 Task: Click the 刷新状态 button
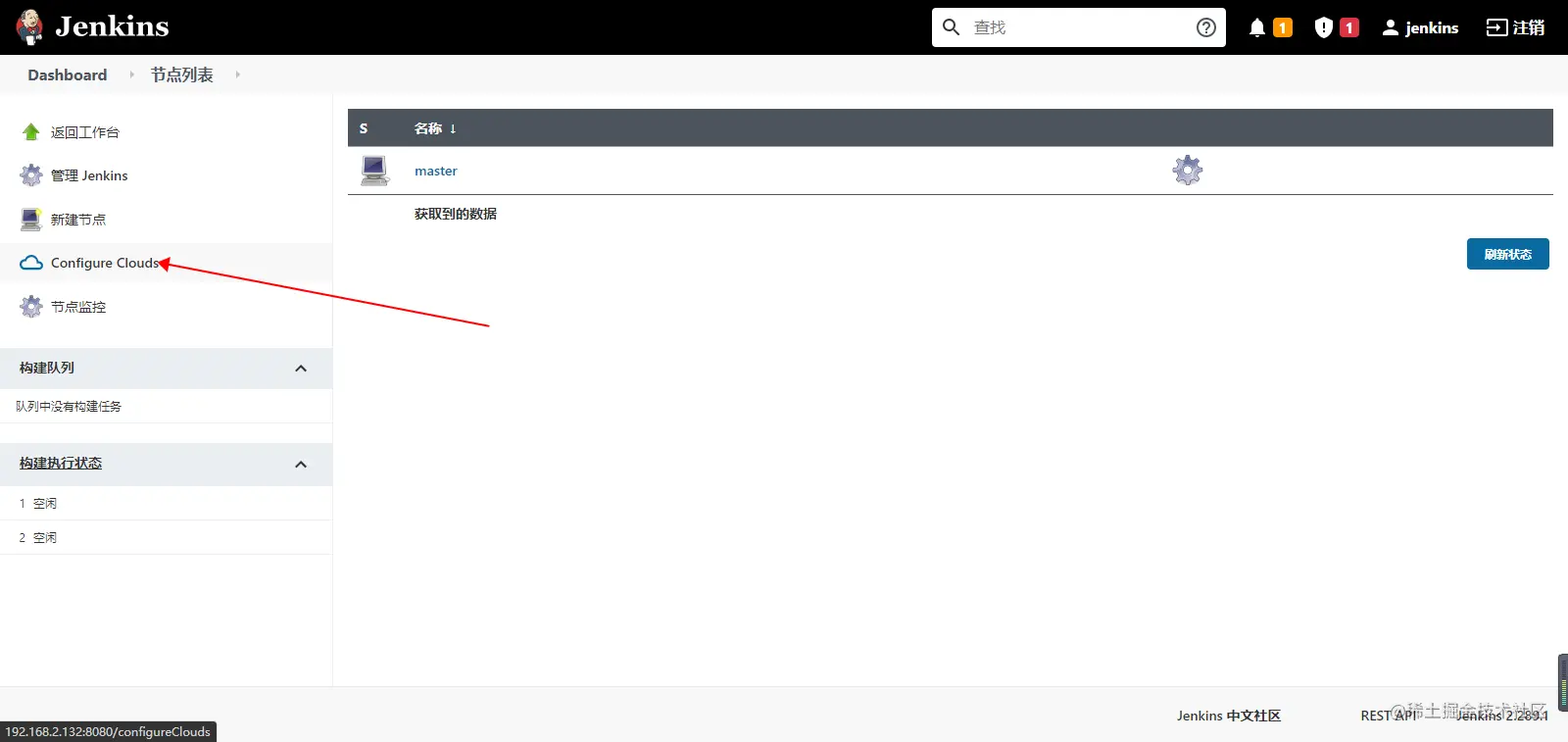(1507, 254)
